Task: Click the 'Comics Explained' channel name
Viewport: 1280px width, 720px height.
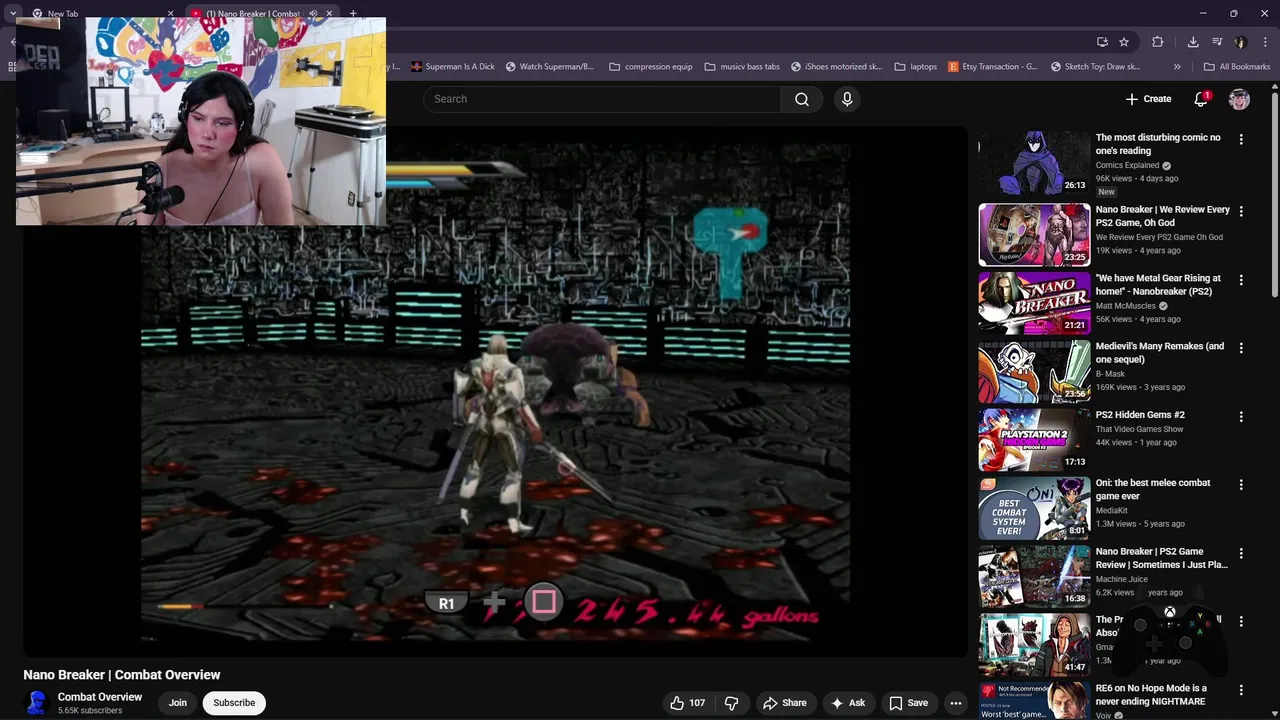Action: [1127, 165]
